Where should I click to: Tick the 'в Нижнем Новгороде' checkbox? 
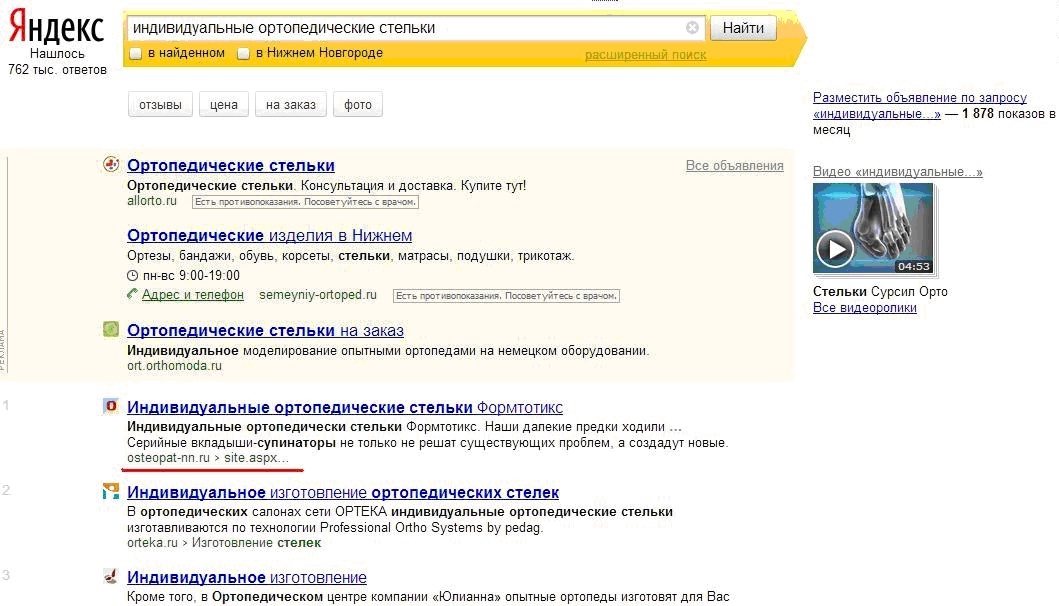click(243, 53)
